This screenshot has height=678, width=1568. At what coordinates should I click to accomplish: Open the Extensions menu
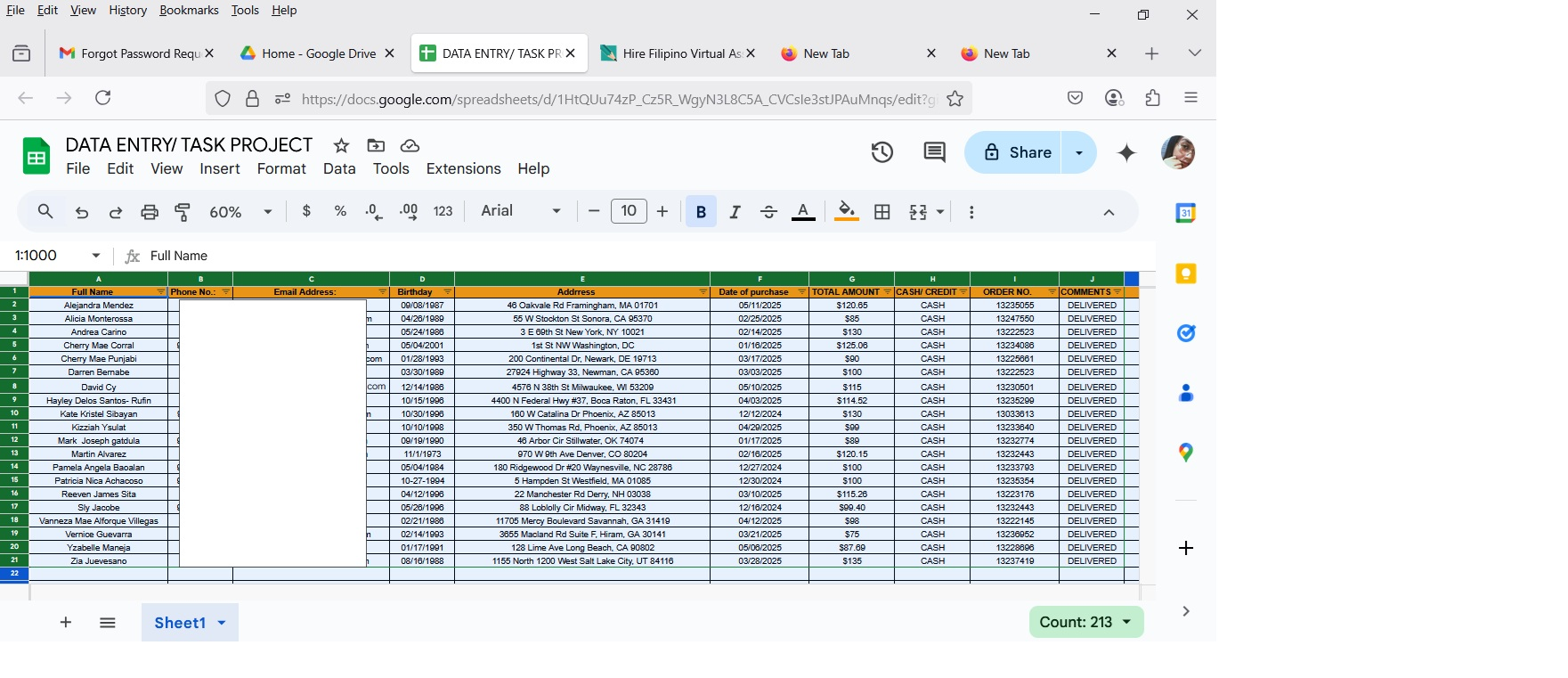click(x=463, y=169)
